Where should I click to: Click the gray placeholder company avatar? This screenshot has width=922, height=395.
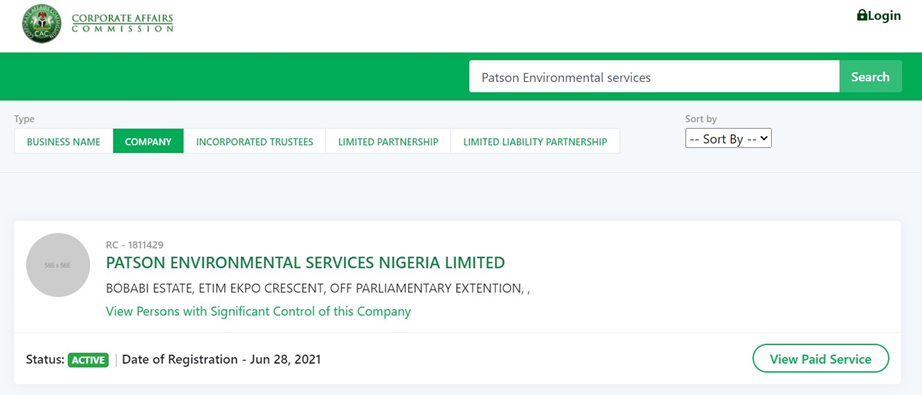tap(58, 265)
